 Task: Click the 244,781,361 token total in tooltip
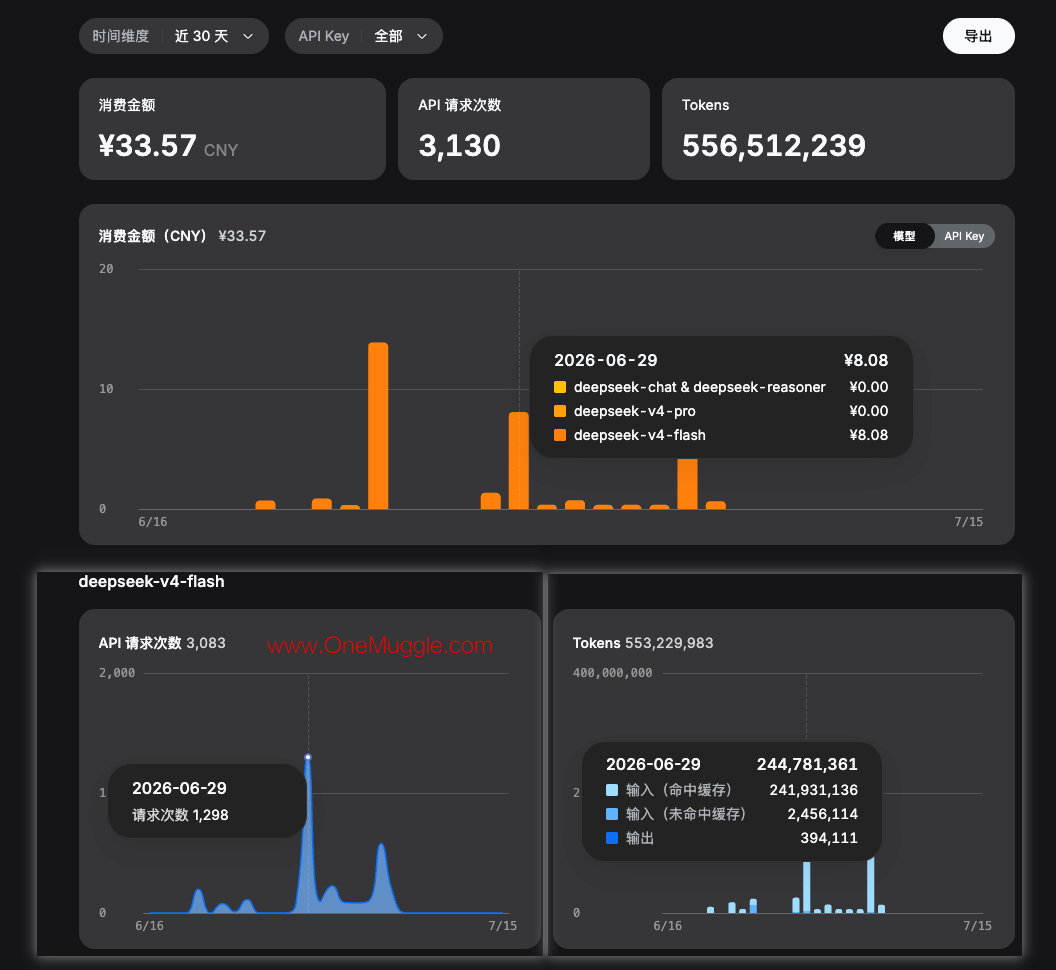pos(807,765)
